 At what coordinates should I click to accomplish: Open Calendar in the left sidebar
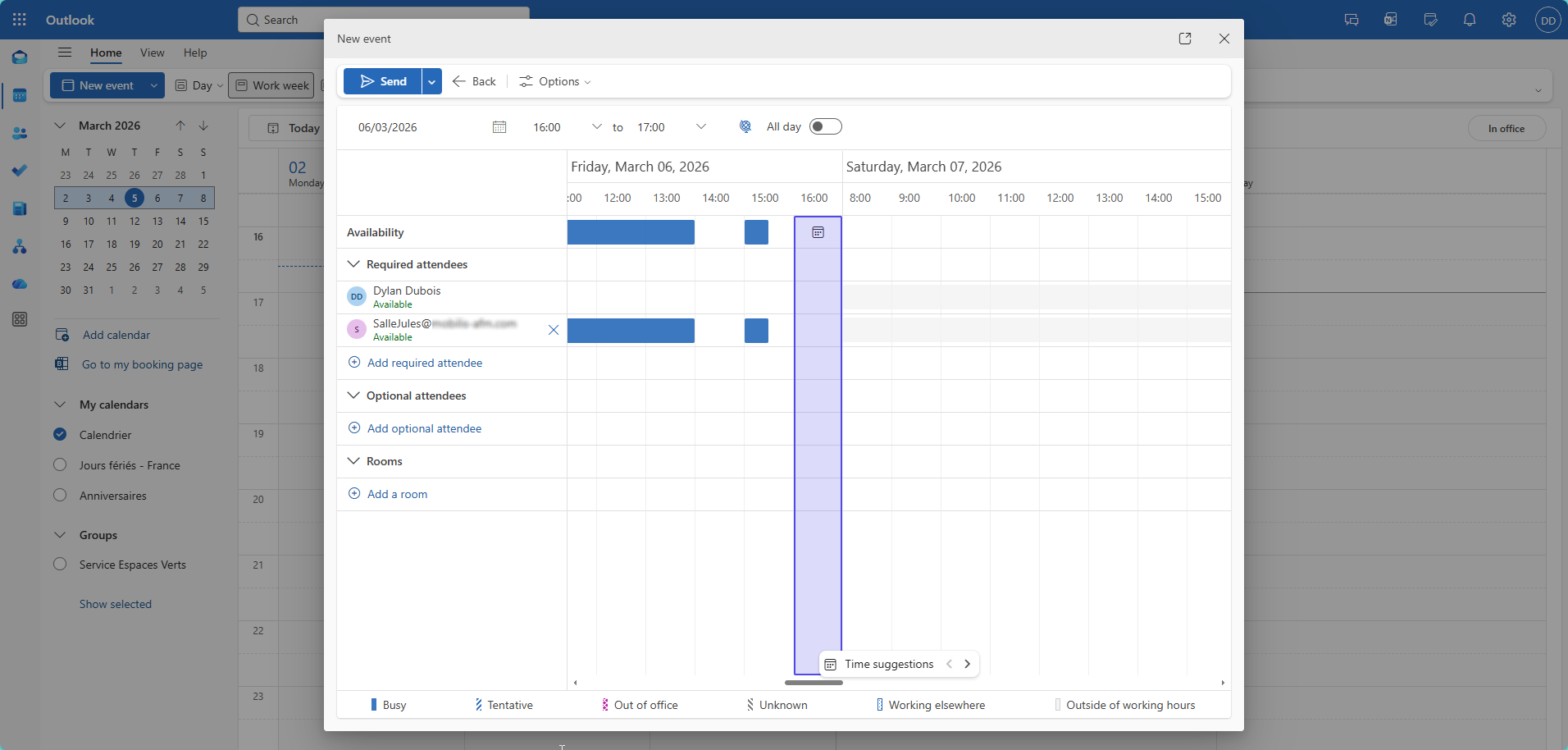point(20,95)
